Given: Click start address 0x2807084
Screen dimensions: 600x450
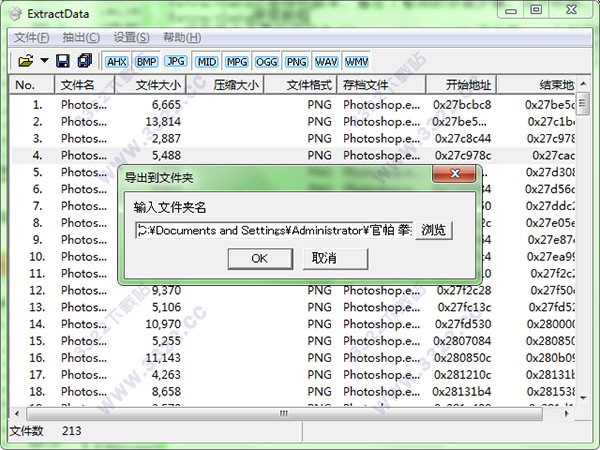Looking at the screenshot, I should (462, 341).
